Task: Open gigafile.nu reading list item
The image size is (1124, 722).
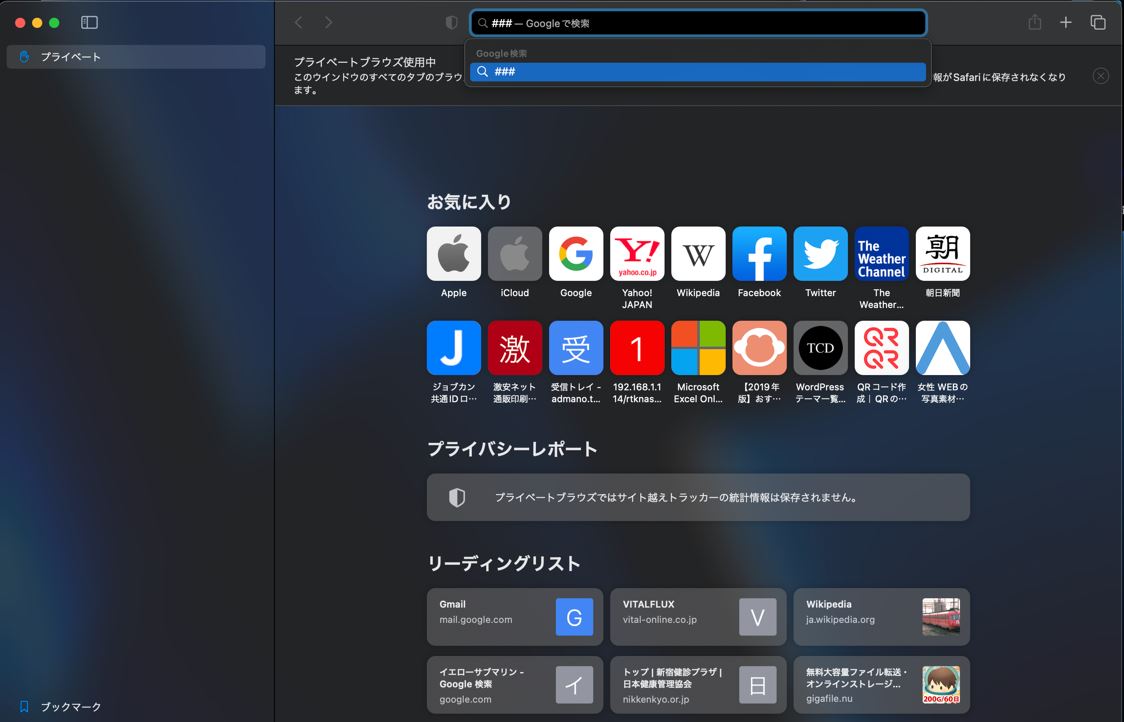Action: pyautogui.click(x=882, y=685)
